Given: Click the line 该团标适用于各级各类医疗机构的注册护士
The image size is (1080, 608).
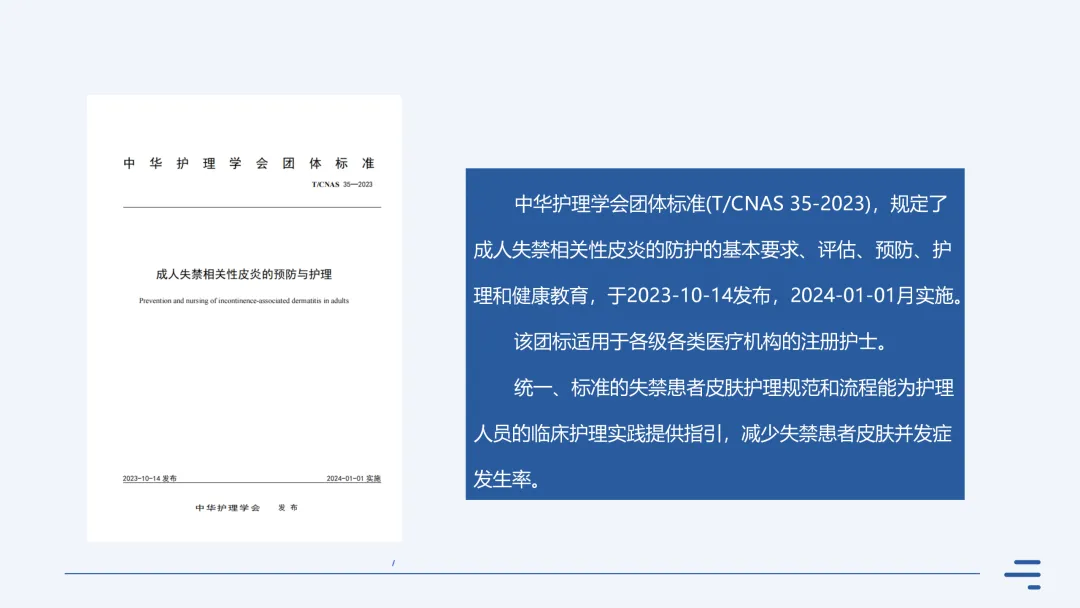Looking at the screenshot, I should pyautogui.click(x=702, y=342).
